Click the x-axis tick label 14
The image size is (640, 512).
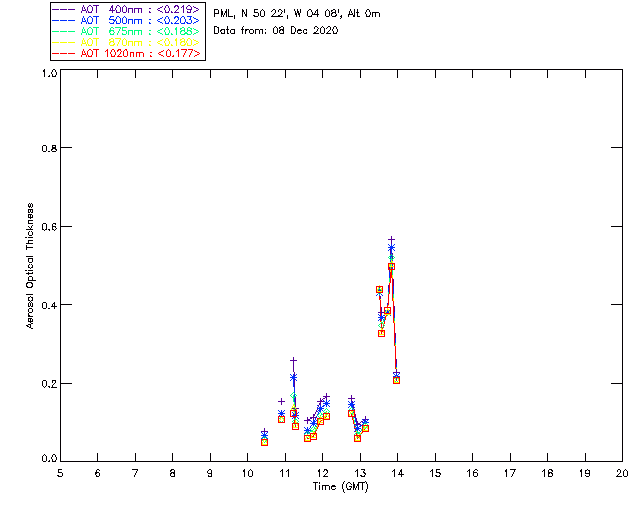398,473
